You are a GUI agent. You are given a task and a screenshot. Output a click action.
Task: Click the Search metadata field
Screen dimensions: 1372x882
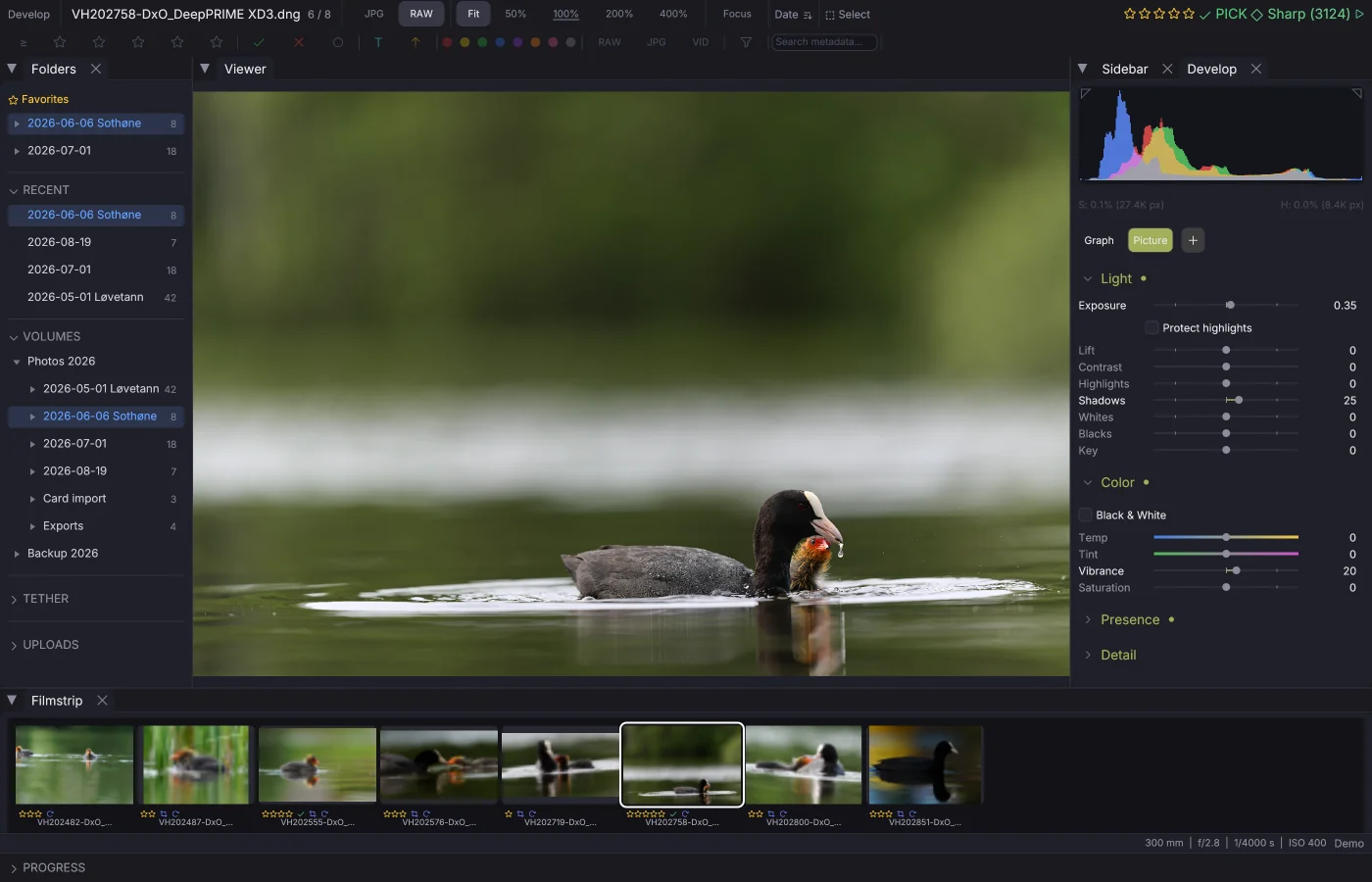(x=824, y=42)
